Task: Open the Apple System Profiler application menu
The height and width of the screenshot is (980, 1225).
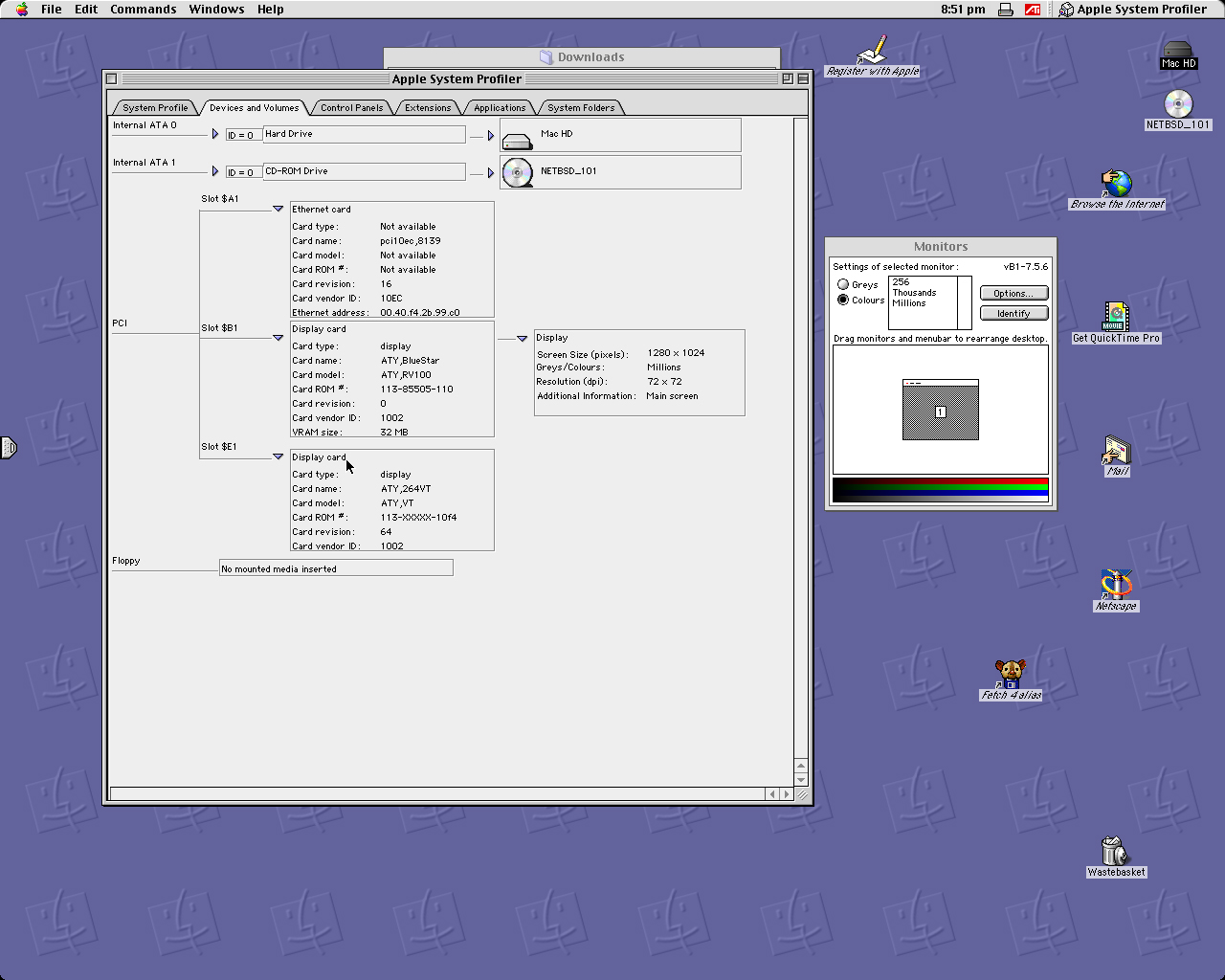Action: pos(1133,10)
